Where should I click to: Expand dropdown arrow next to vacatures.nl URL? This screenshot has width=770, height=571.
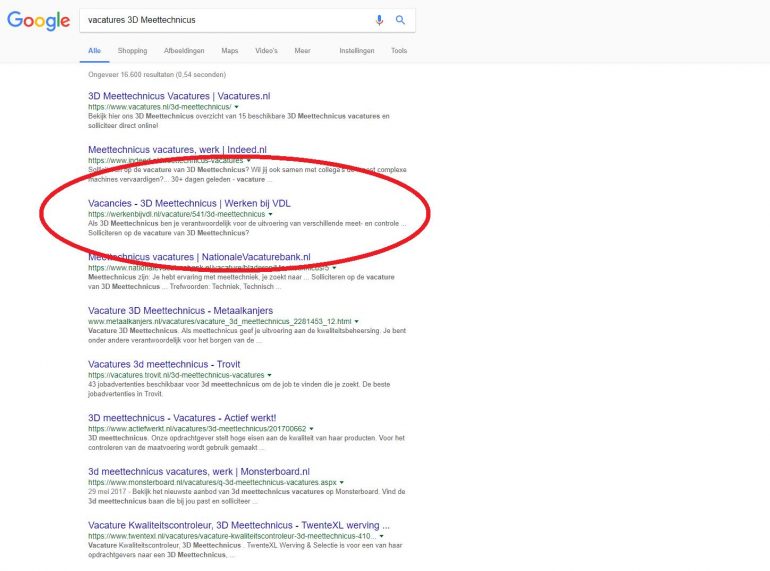237,107
